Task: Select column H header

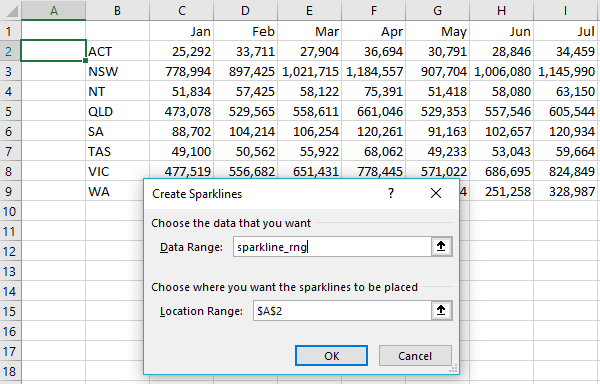Action: [502, 10]
